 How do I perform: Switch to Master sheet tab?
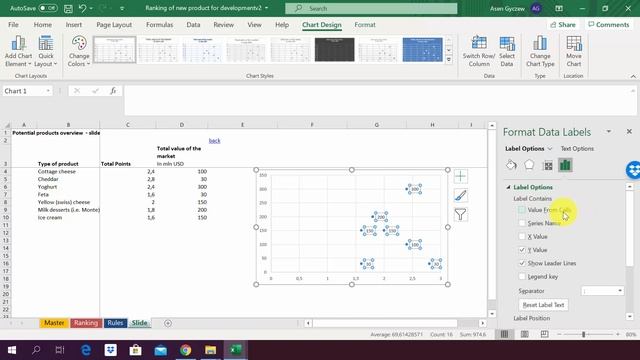coord(54,323)
